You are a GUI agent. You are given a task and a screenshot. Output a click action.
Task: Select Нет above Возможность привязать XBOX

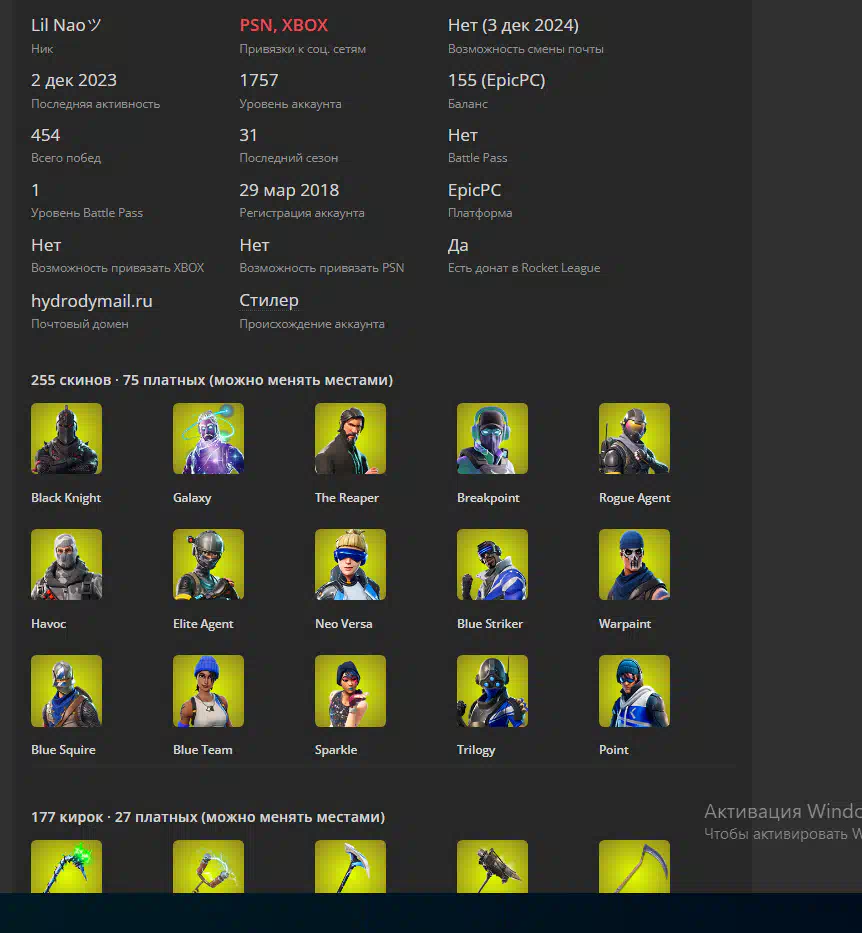coord(46,245)
